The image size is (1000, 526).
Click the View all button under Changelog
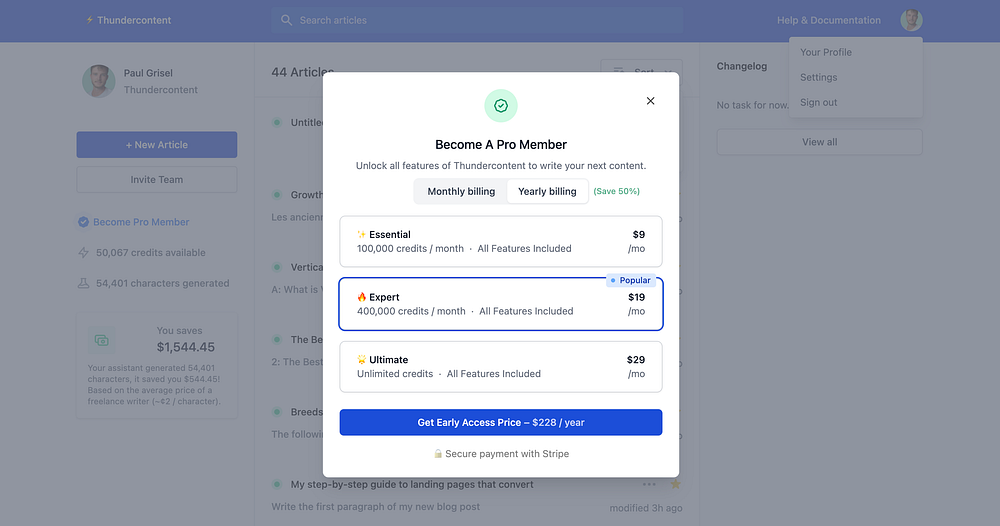click(820, 142)
